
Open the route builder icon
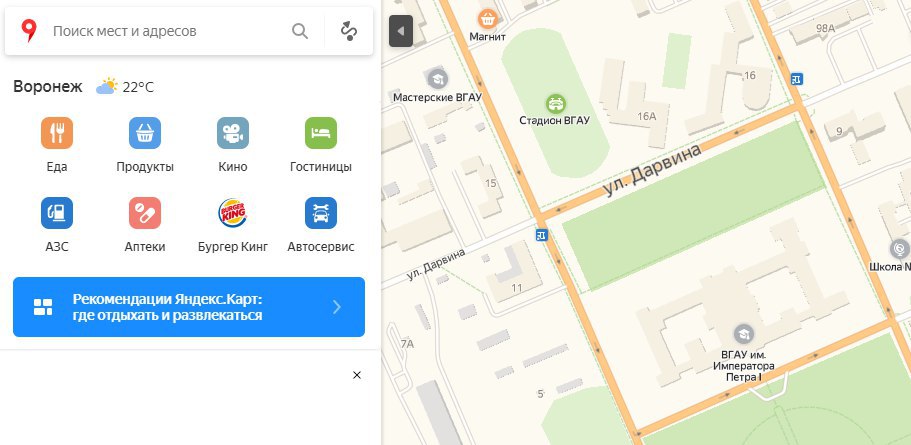click(349, 31)
